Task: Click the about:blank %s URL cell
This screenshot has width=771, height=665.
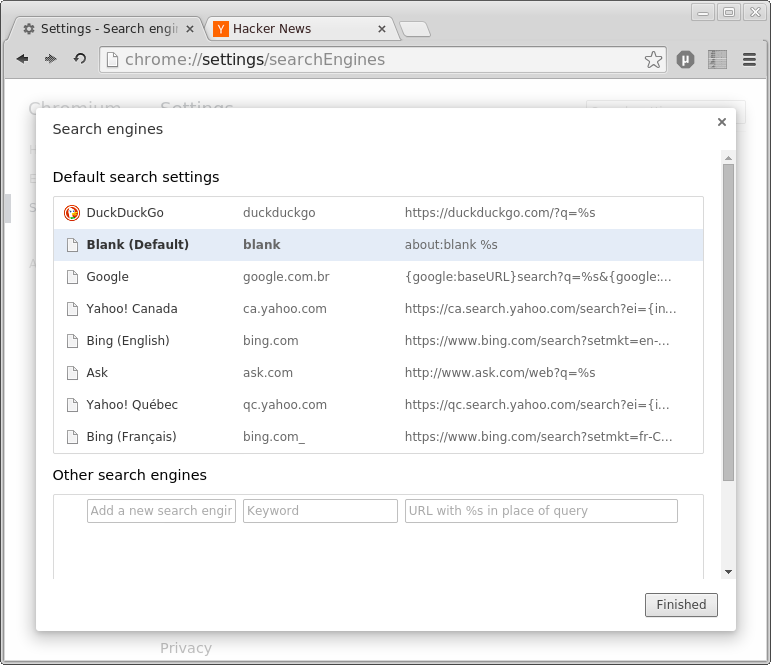Action: (x=451, y=245)
